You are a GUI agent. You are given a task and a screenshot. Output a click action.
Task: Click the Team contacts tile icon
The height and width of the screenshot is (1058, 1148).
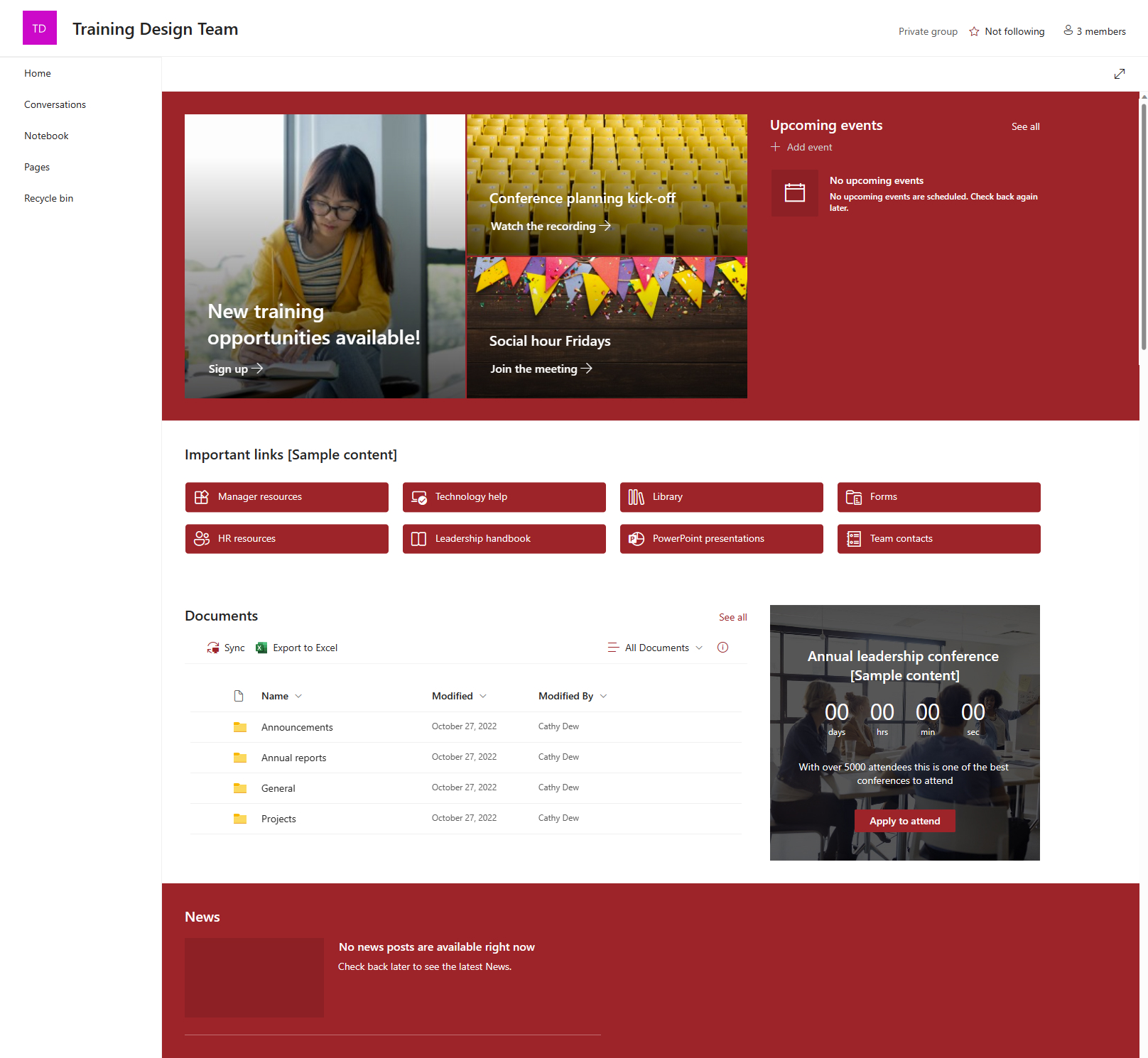click(853, 538)
